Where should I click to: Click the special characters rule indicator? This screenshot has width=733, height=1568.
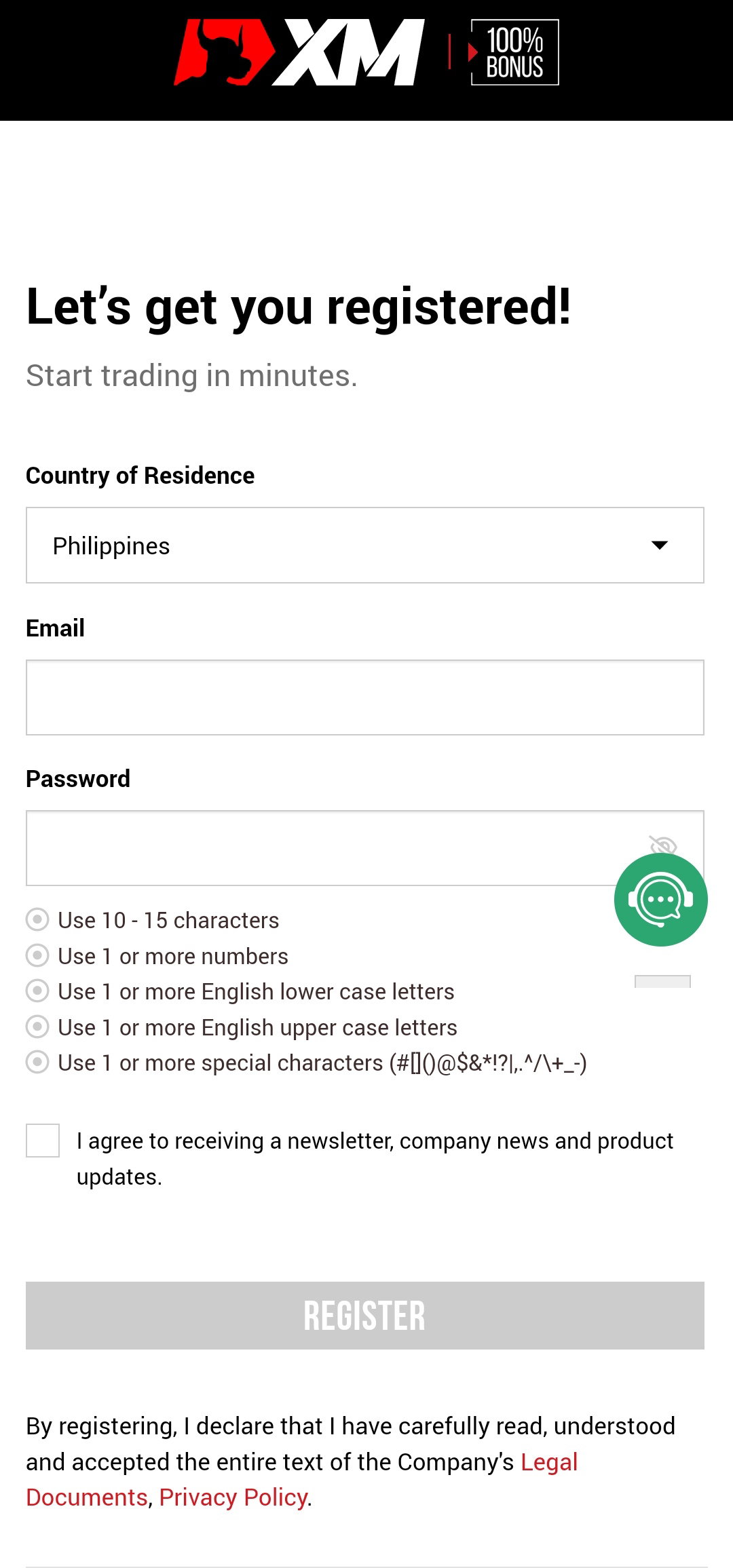click(x=37, y=1063)
